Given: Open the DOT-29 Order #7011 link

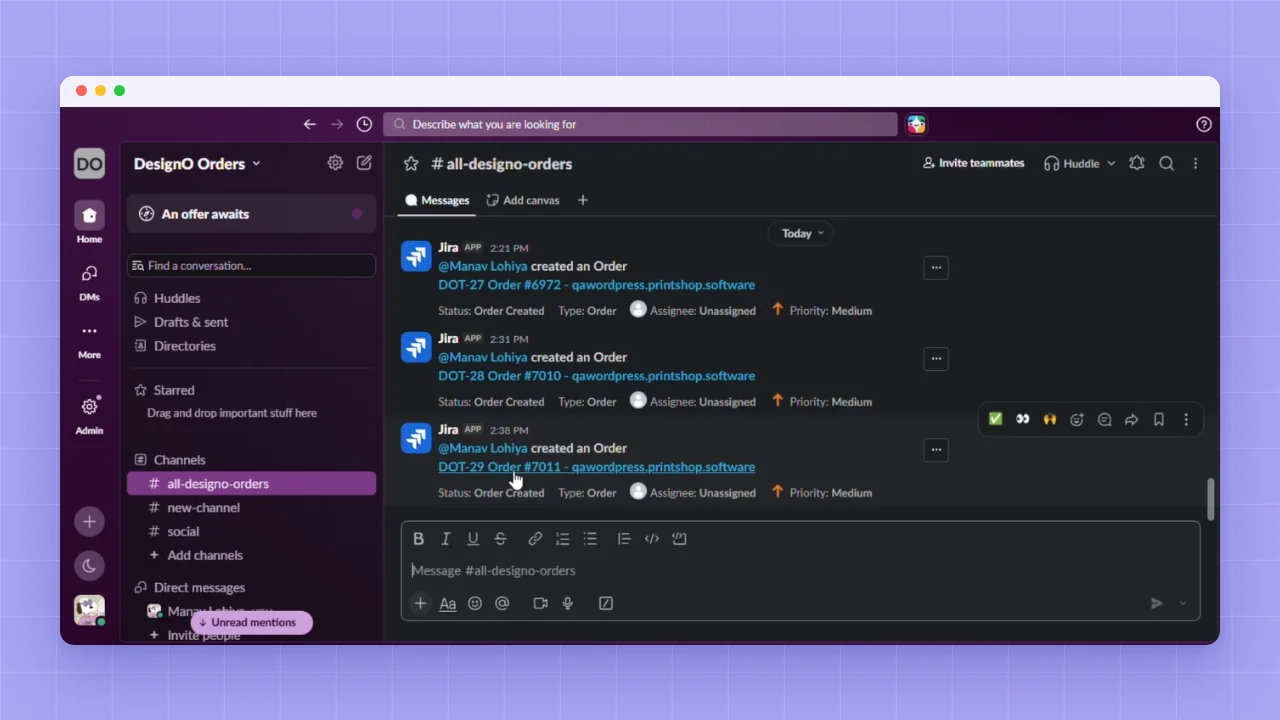Looking at the screenshot, I should coord(596,467).
